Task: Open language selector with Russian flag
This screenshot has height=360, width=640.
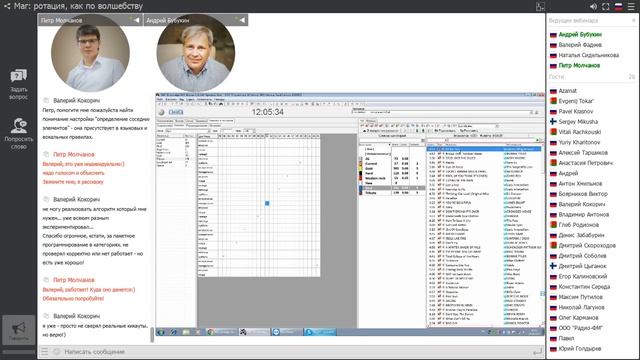Action: pos(619,7)
